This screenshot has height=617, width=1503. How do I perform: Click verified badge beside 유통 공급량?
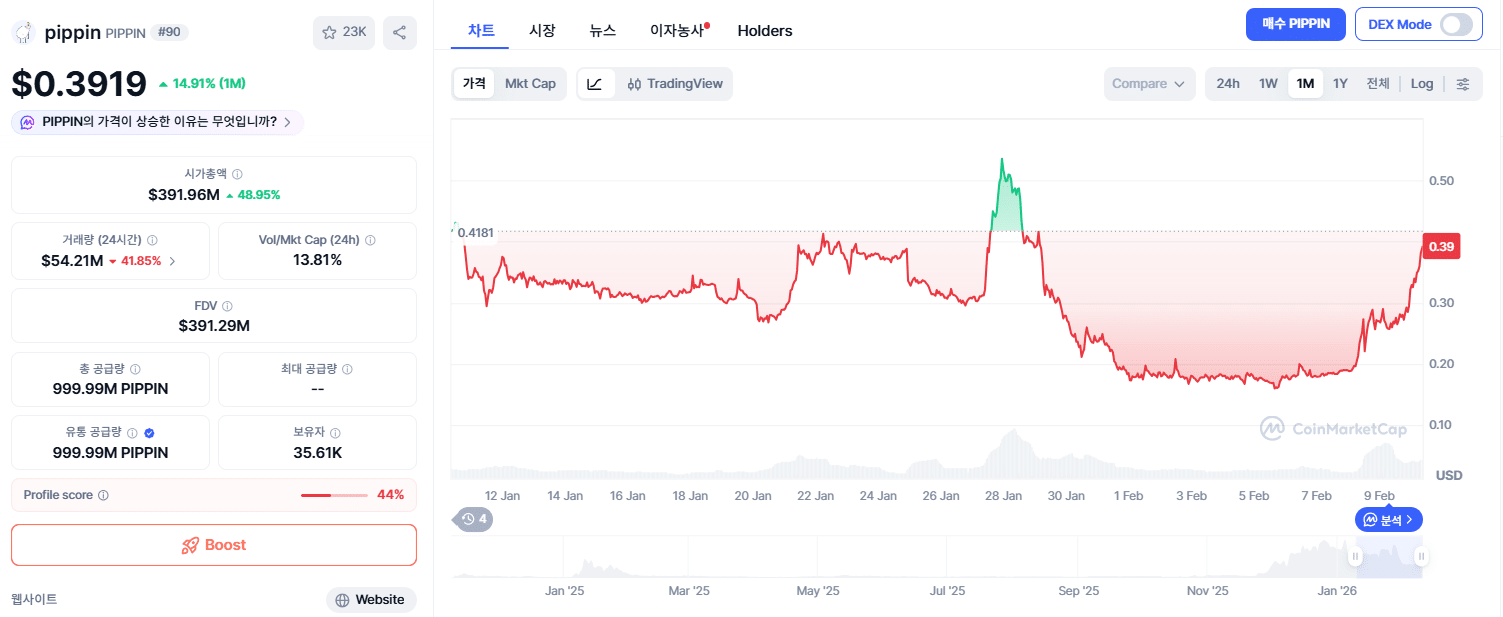149,433
